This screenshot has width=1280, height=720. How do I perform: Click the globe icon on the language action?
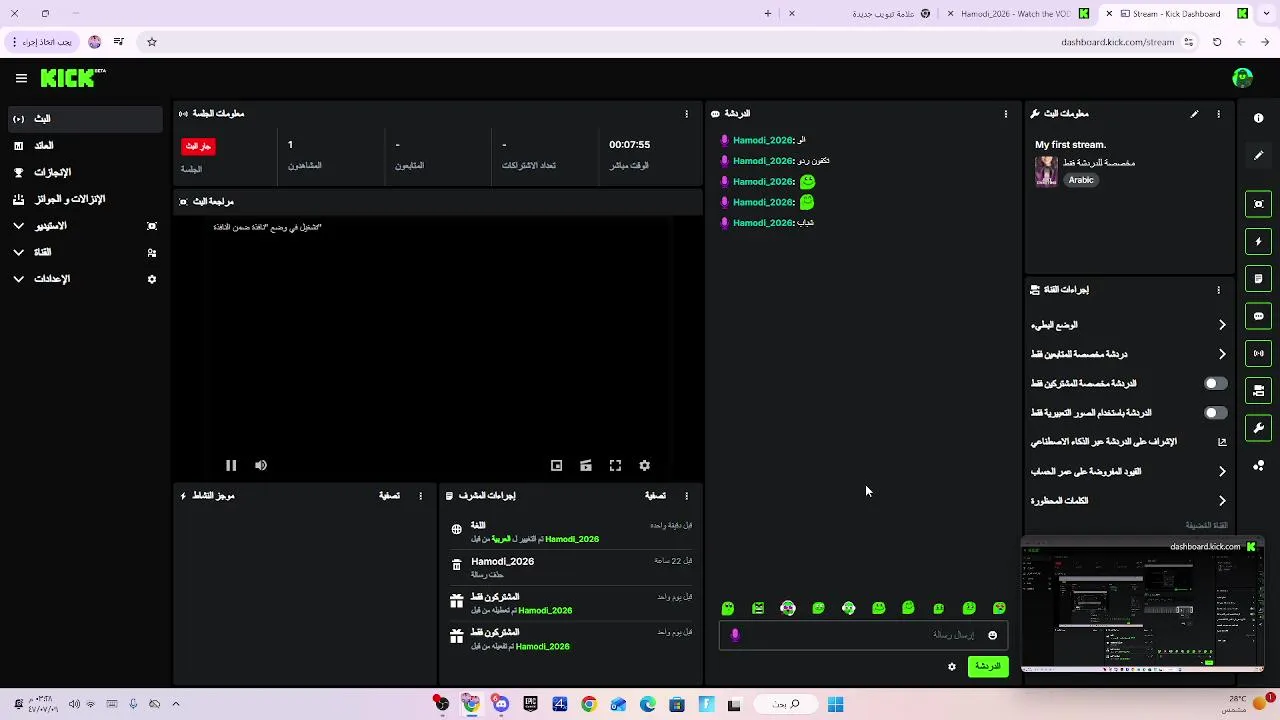457,529
